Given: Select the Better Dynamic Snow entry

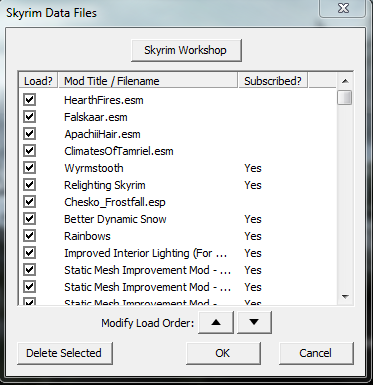Looking at the screenshot, I should 115,219.
